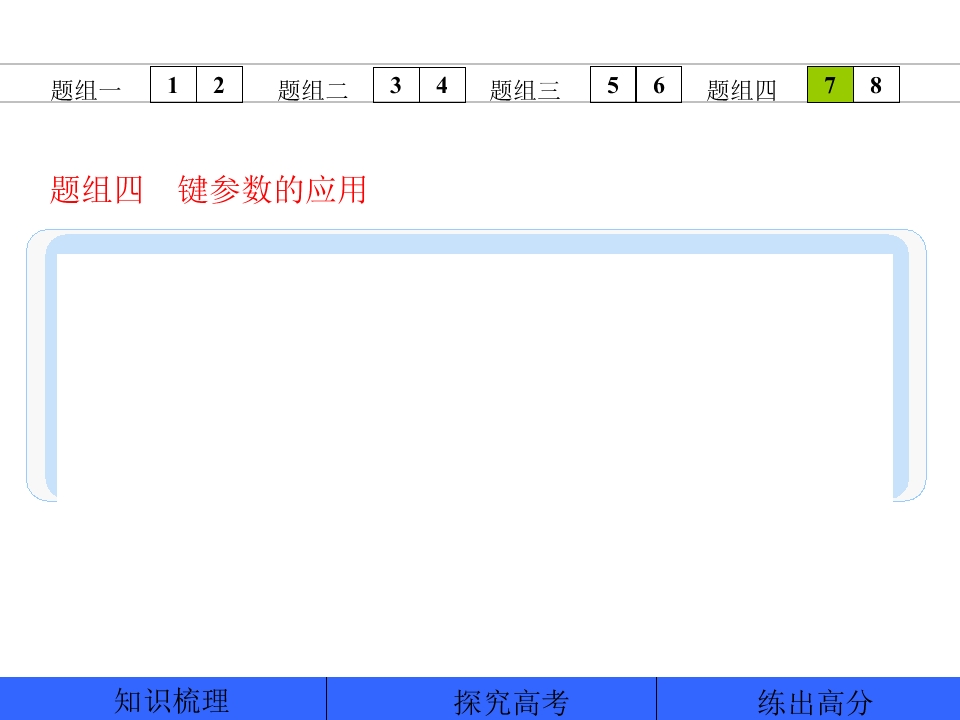This screenshot has width=960, height=720.
Task: Switch to the 探究高考 bottom tab
Action: click(492, 699)
